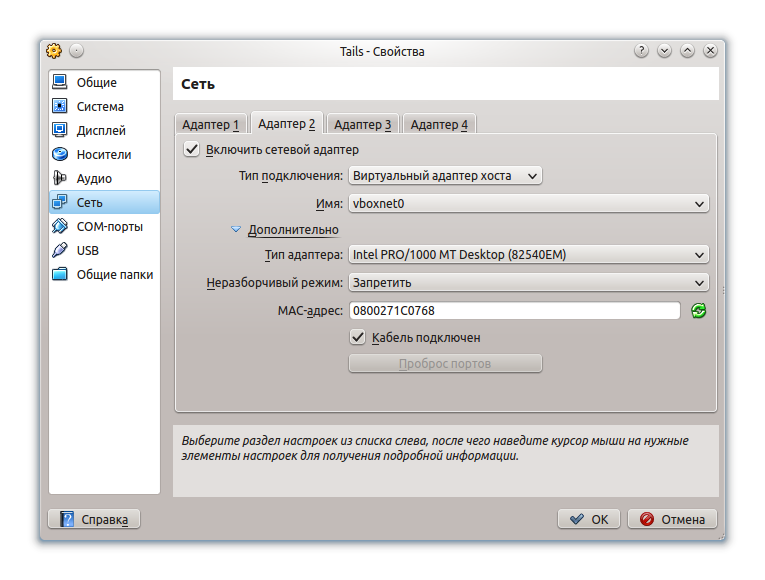This screenshot has height=580, width=765.
Task: Expand the Имя vboxnet0 dropdown
Action: 528,204
